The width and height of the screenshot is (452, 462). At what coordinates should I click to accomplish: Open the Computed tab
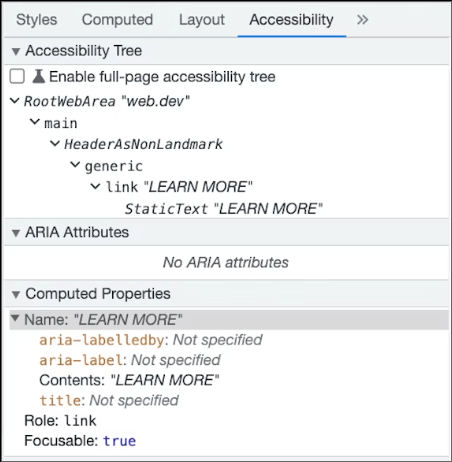coord(117,20)
